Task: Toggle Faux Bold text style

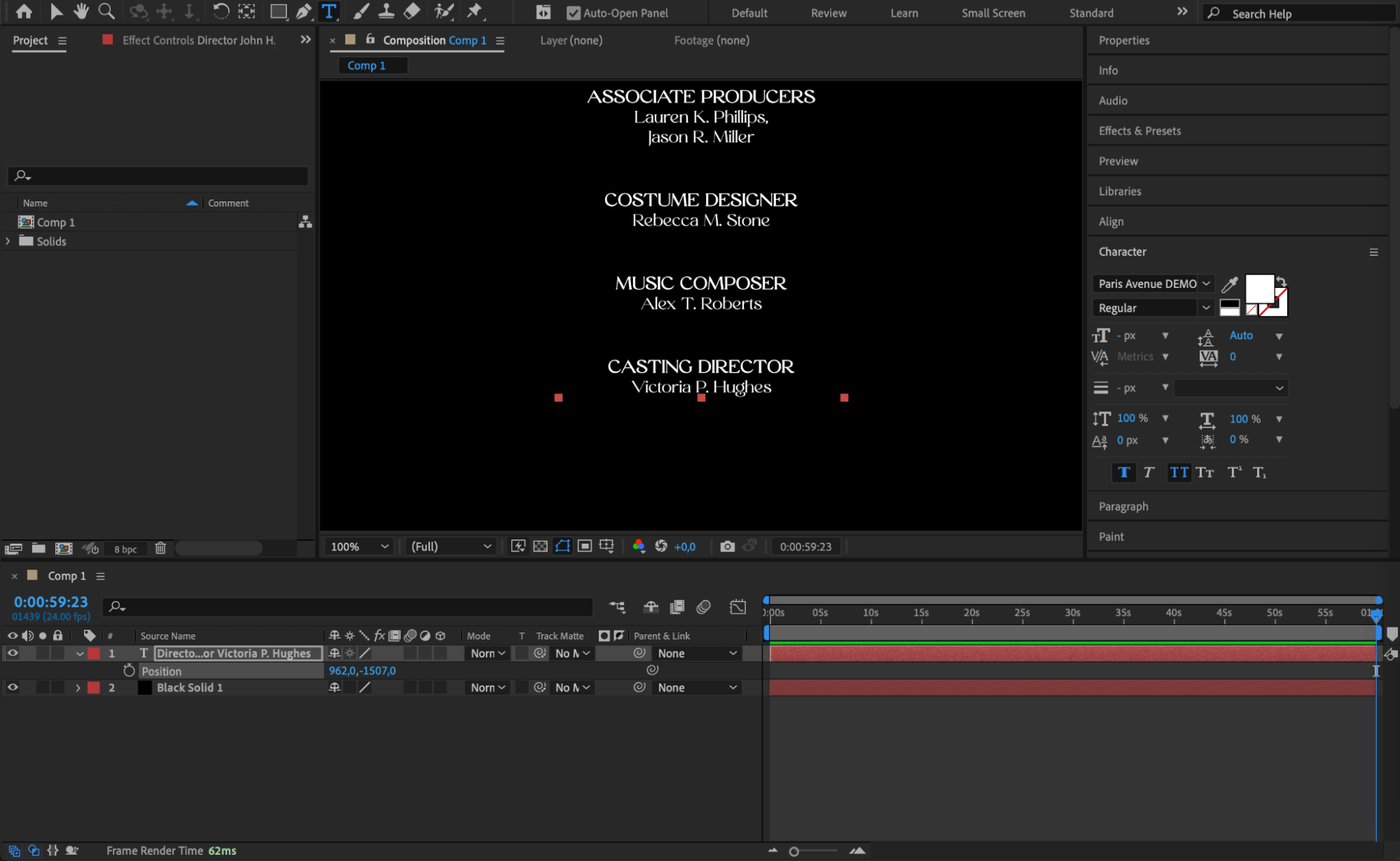Action: 1123,472
